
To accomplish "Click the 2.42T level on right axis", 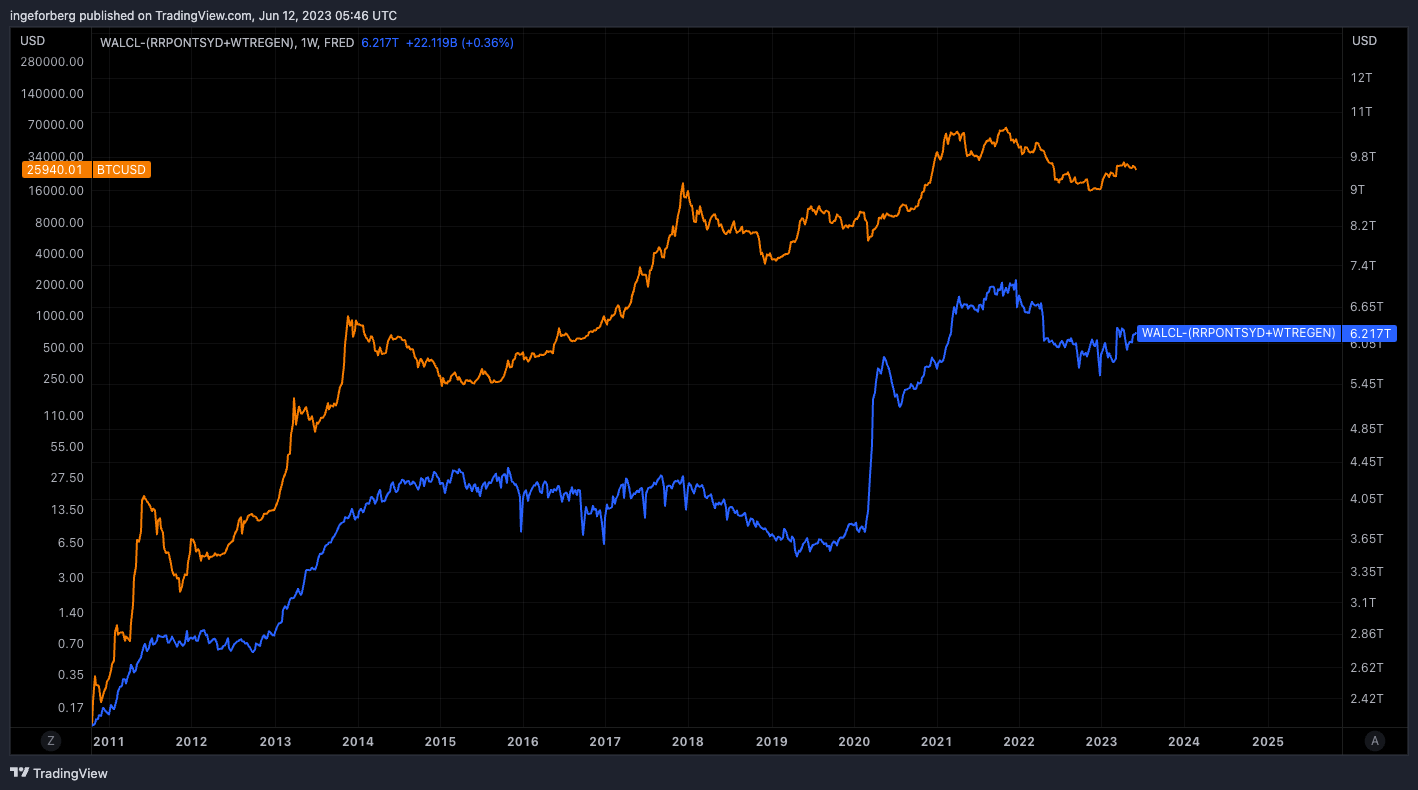I will [1367, 698].
